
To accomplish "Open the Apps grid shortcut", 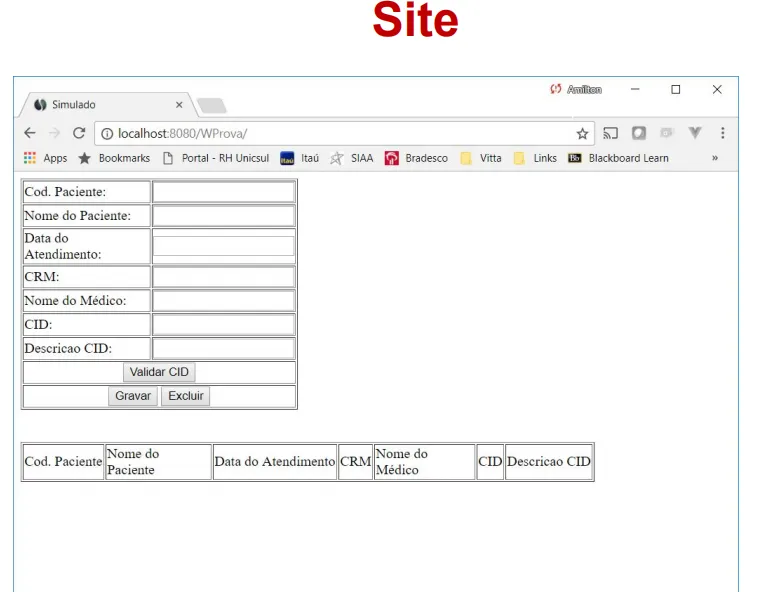I will (45, 158).
